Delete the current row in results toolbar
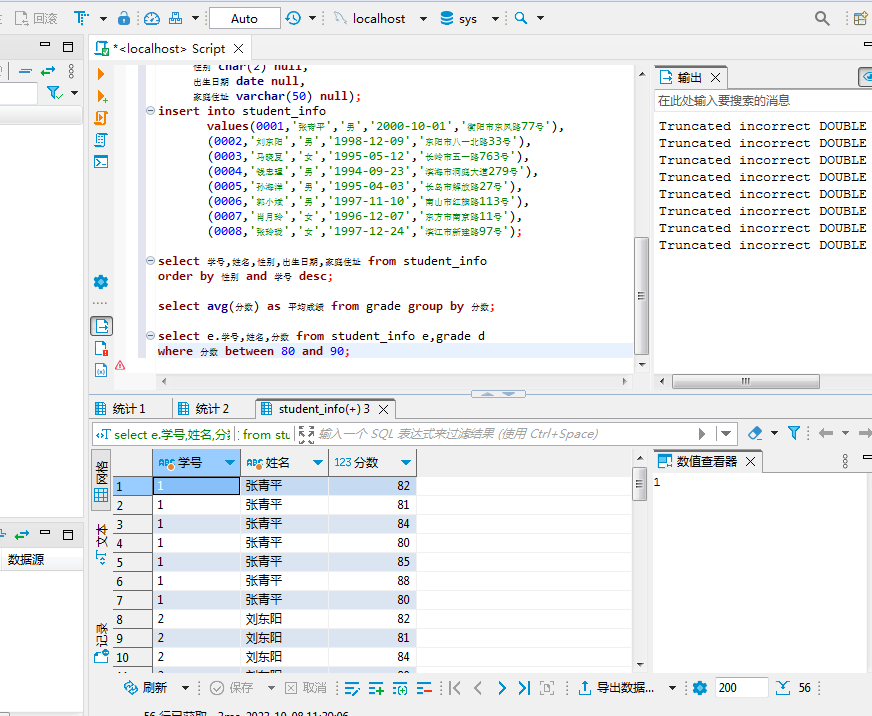 (424, 688)
